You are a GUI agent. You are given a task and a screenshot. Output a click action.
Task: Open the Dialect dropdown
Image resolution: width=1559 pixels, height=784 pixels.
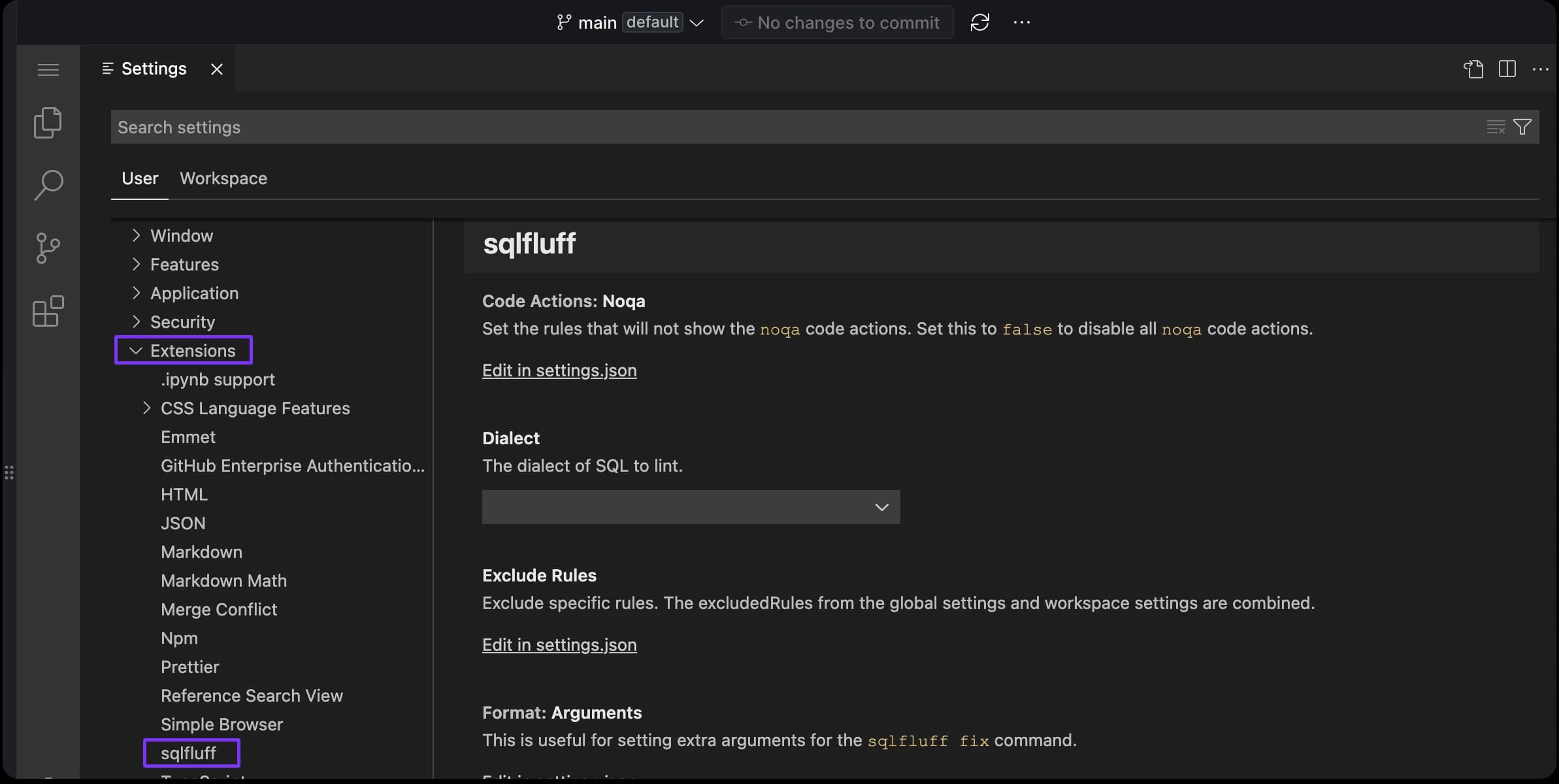click(x=691, y=507)
